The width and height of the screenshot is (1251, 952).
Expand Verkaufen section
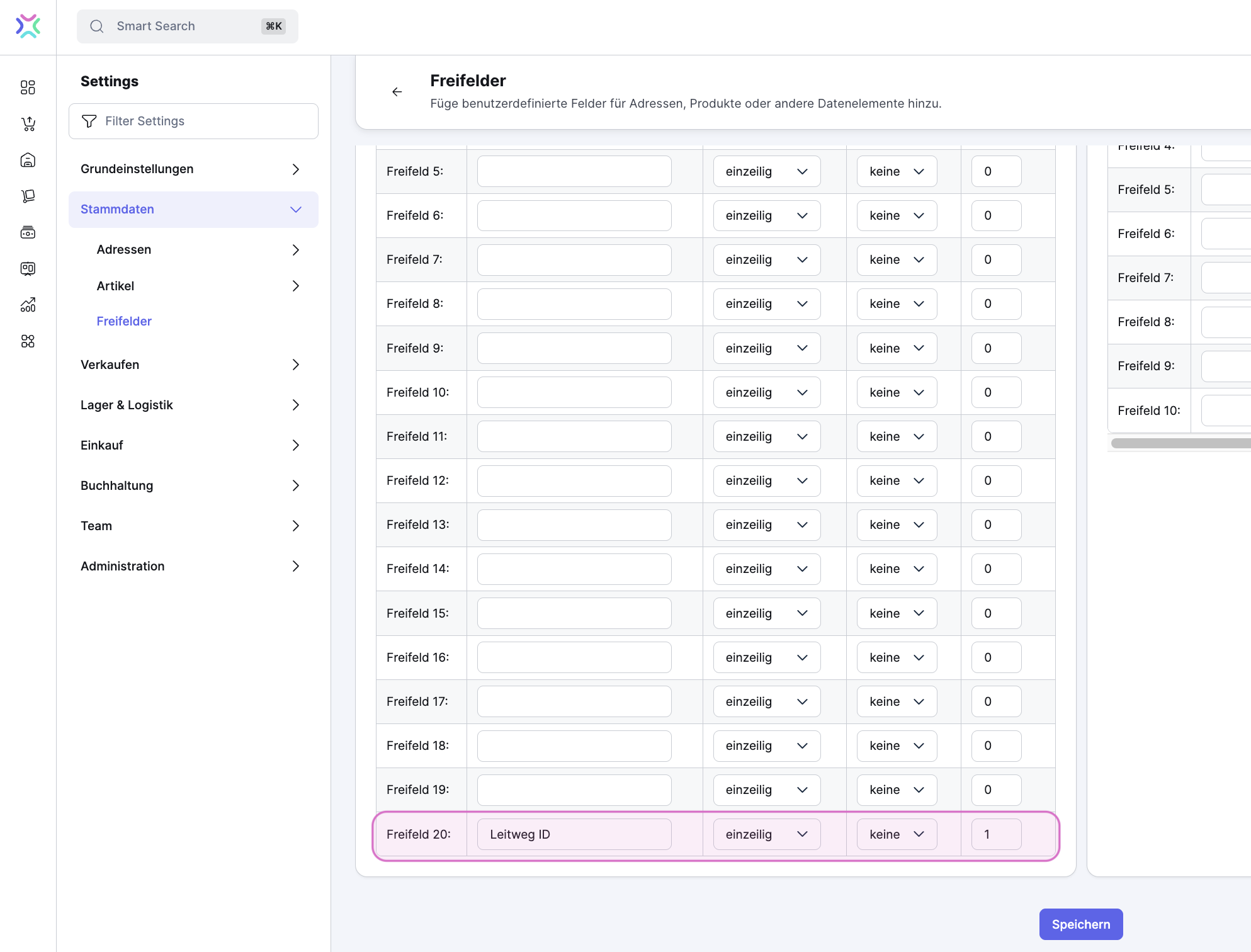(x=193, y=365)
